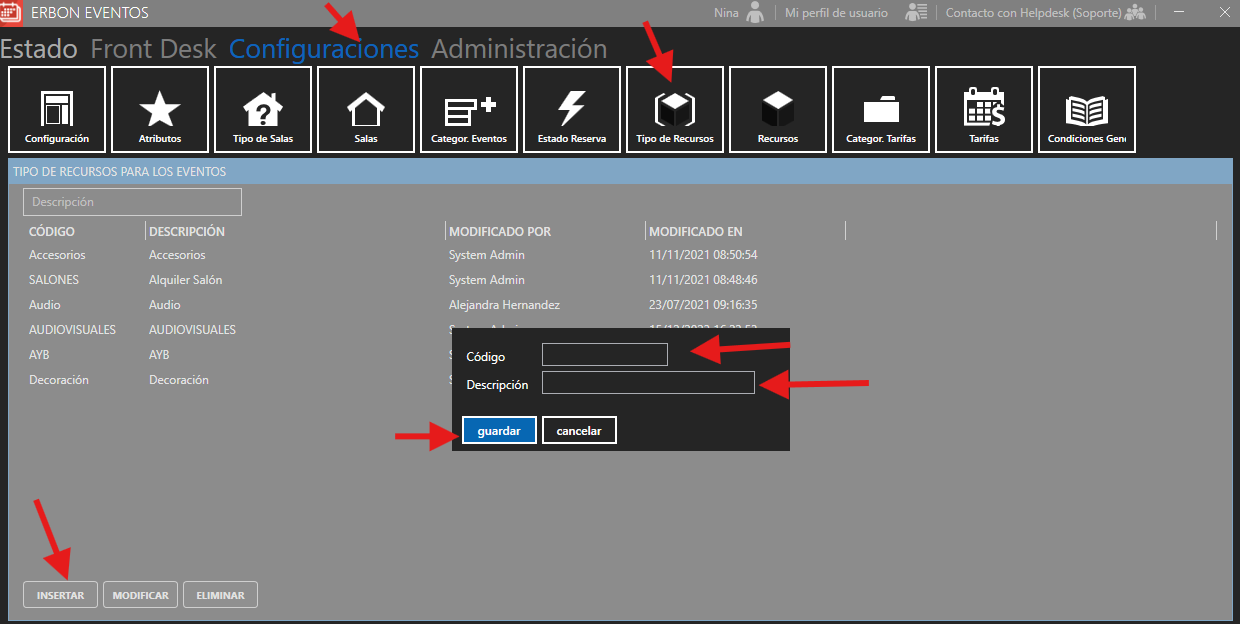
Task: Open Categor. Eventos tile
Action: click(469, 109)
